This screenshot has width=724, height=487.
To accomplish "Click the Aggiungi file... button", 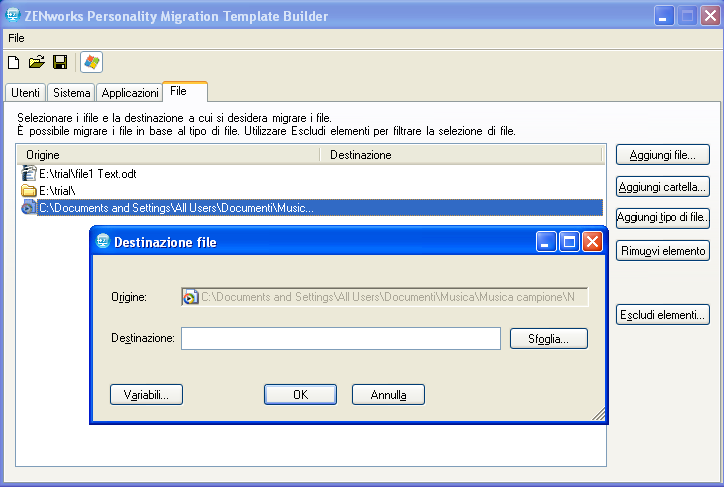I will (x=663, y=155).
